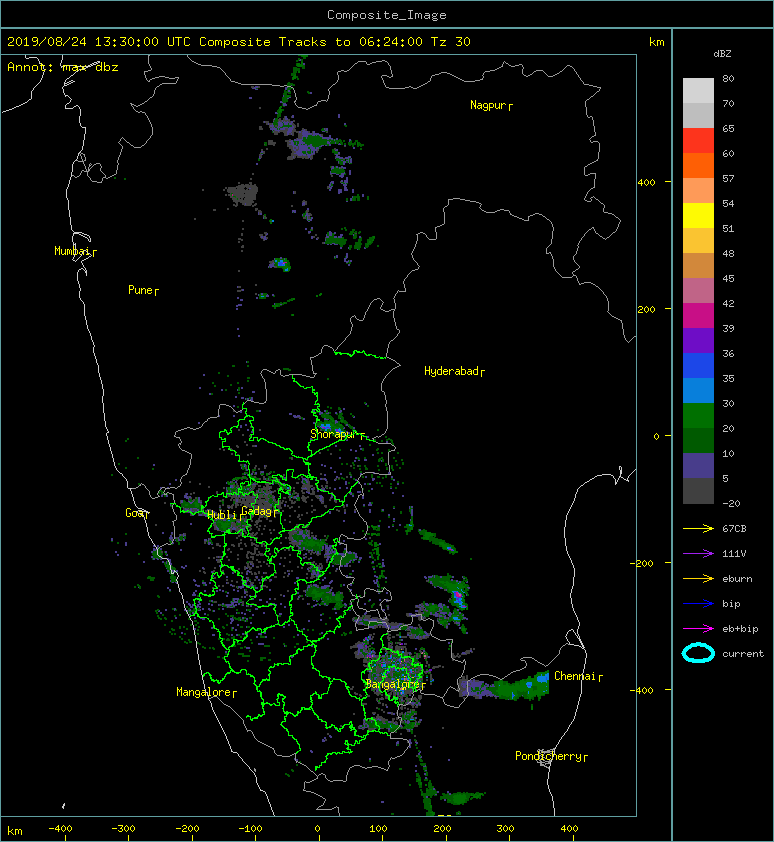Click the 300 tick on horizontal axis
The width and height of the screenshot is (774, 842).
click(505, 829)
